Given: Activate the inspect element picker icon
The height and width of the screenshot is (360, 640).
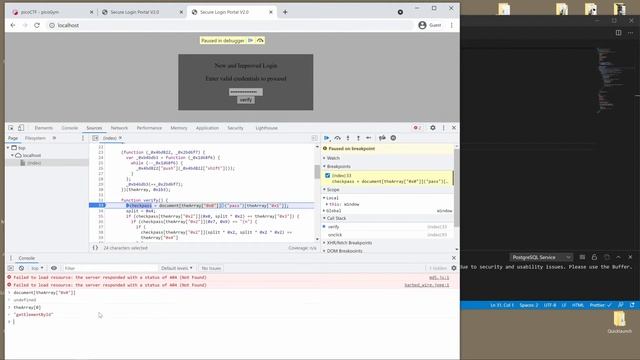Looking at the screenshot, I should [x=11, y=128].
